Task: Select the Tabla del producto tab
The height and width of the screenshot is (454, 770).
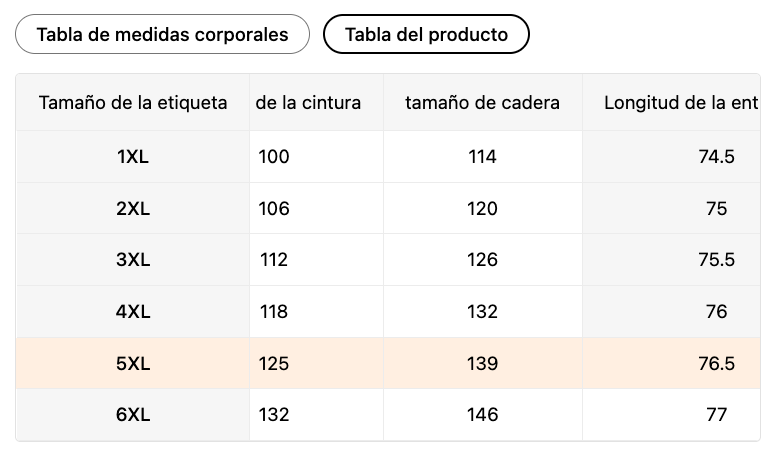Action: pyautogui.click(x=426, y=35)
